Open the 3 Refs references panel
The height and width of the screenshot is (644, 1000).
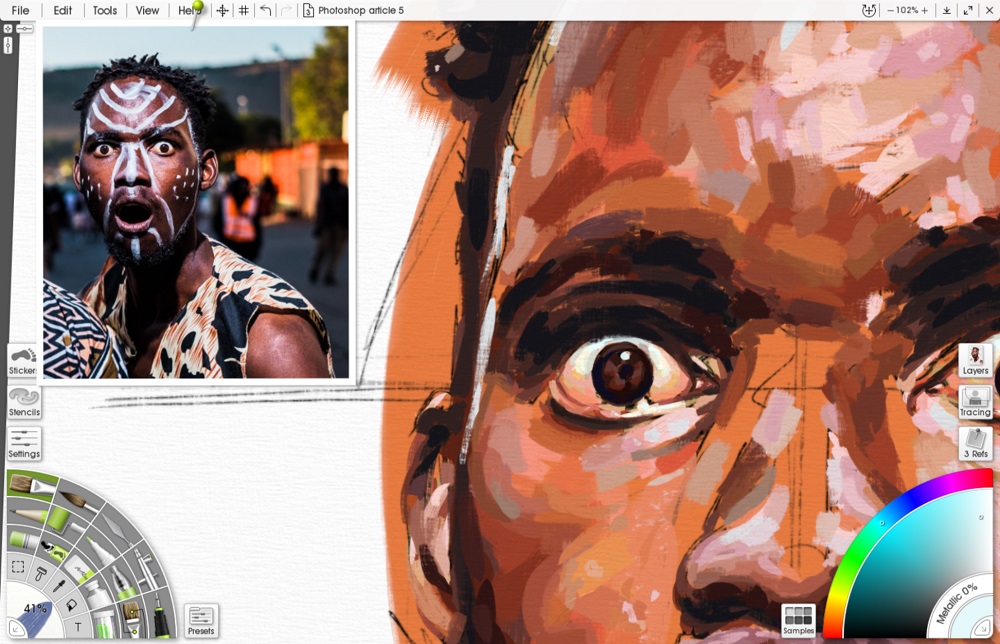975,444
